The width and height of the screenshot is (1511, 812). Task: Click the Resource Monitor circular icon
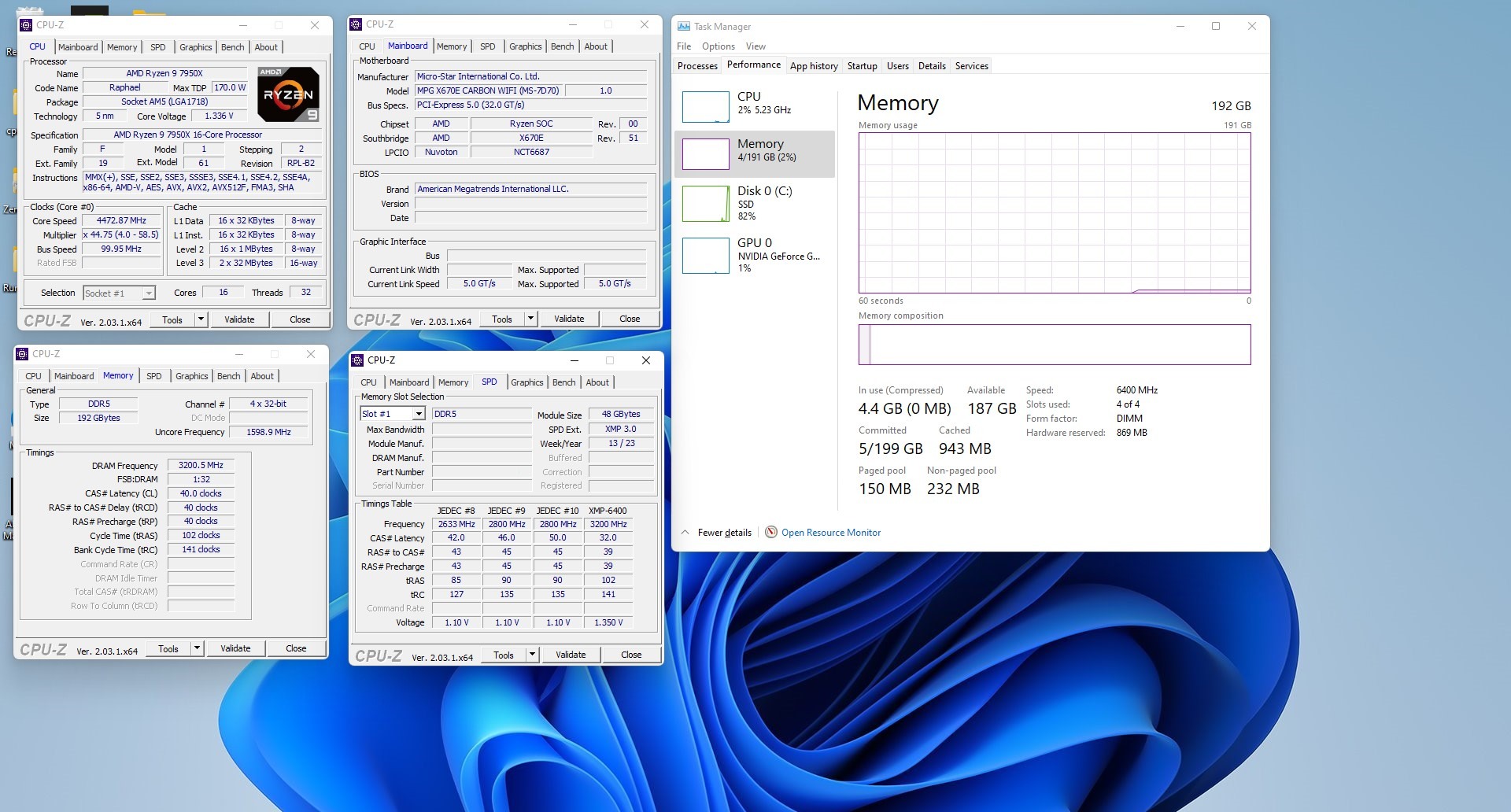click(771, 532)
